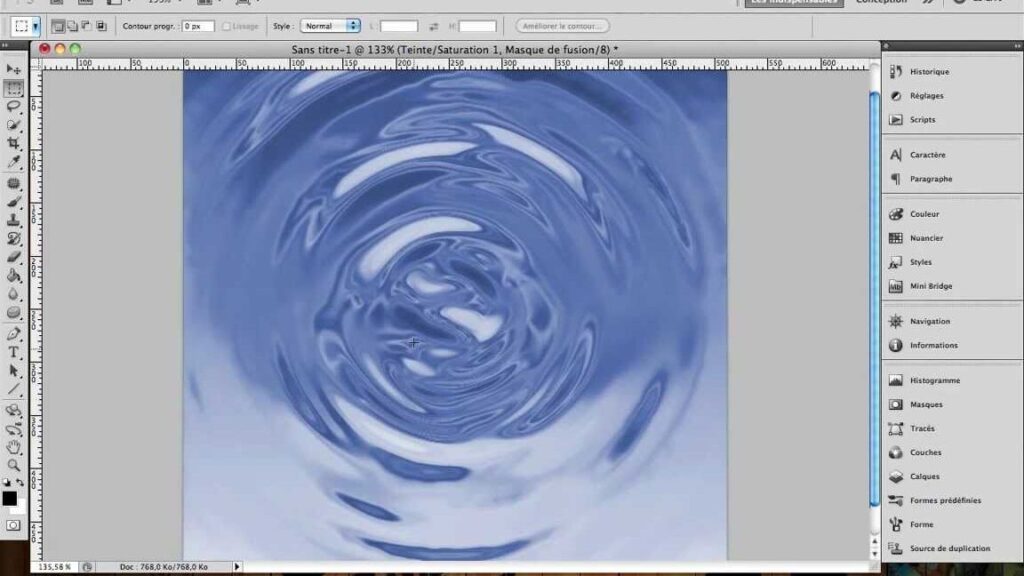Viewport: 1024px width, 576px height.
Task: Toggle Quick Mask mode
Action: pos(13,525)
